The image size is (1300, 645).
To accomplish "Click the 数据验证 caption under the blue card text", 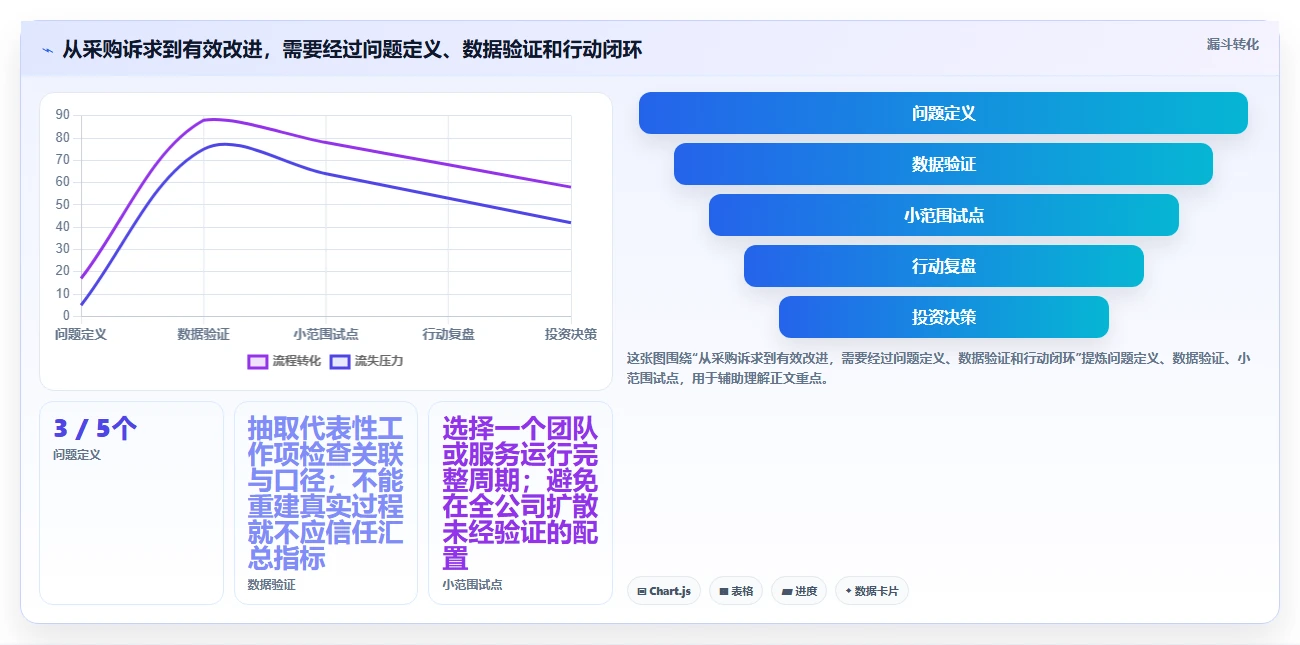I will click(272, 585).
